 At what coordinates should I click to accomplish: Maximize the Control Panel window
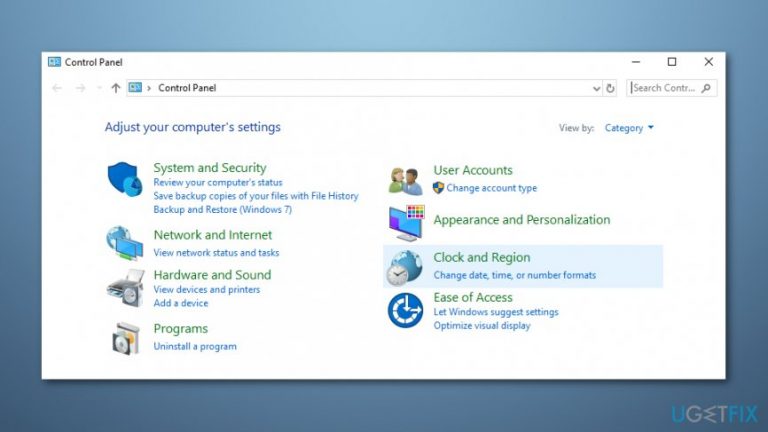(x=672, y=62)
